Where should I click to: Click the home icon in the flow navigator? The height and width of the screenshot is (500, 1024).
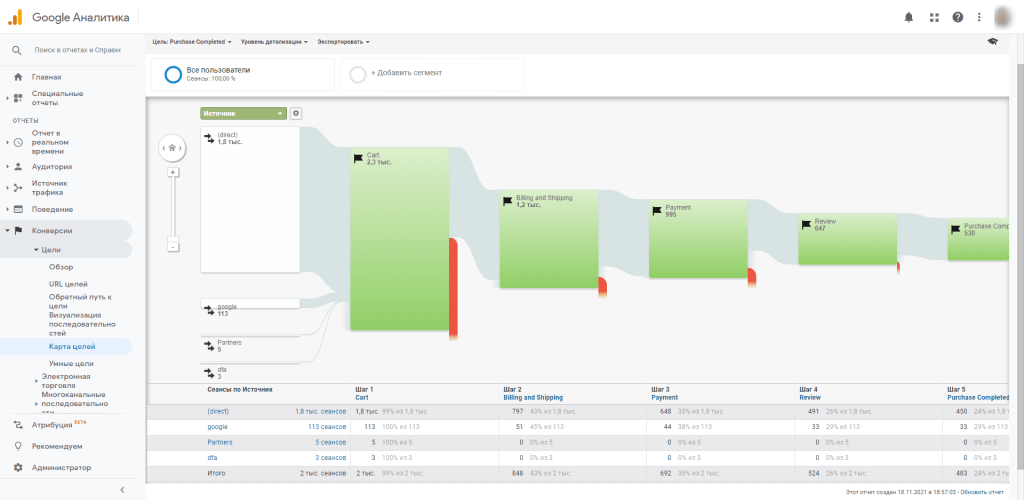tap(172, 148)
